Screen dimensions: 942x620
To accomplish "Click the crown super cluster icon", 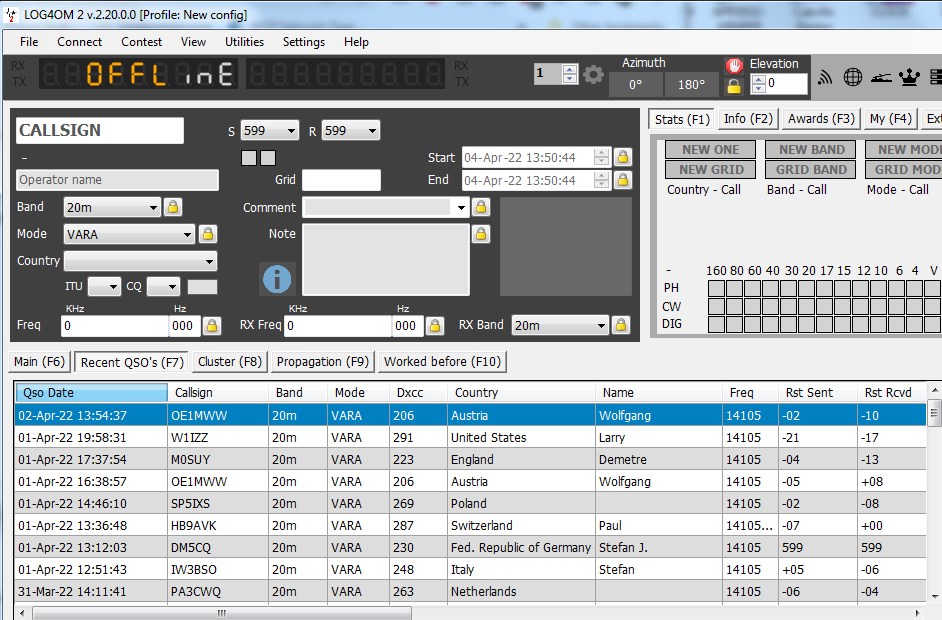I will (x=910, y=77).
